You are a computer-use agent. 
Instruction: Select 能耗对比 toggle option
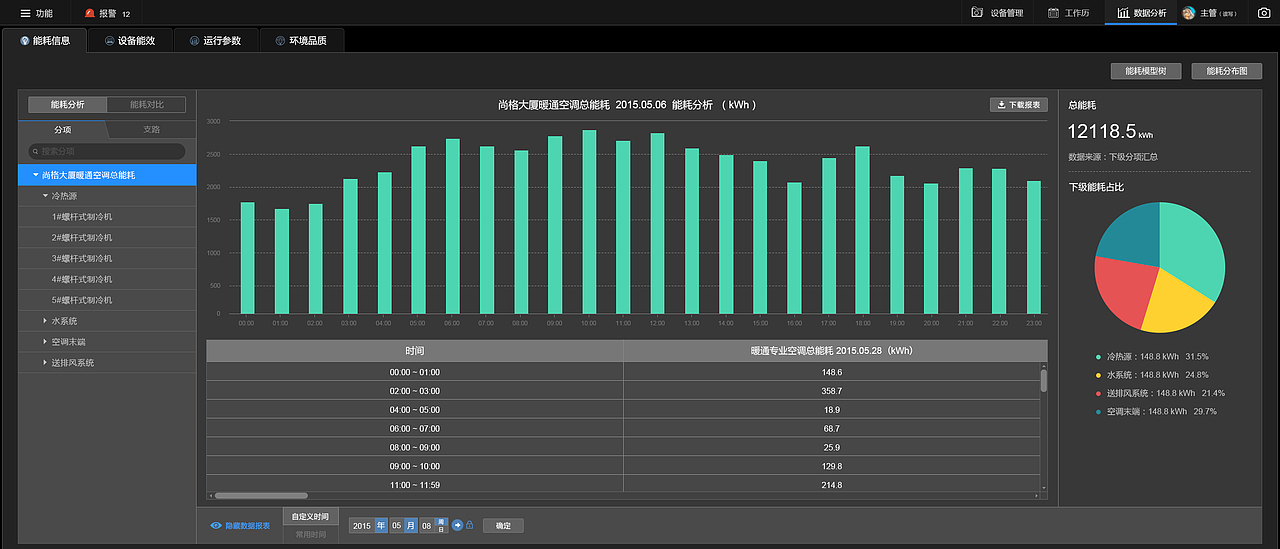click(x=146, y=104)
